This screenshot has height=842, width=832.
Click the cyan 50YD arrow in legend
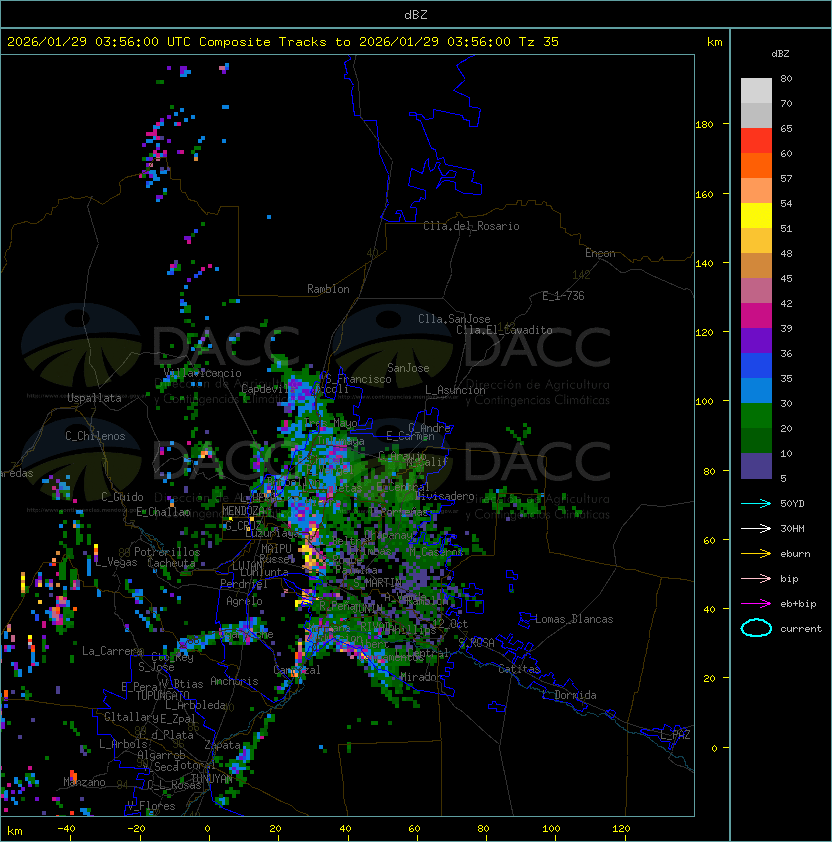[x=756, y=504]
